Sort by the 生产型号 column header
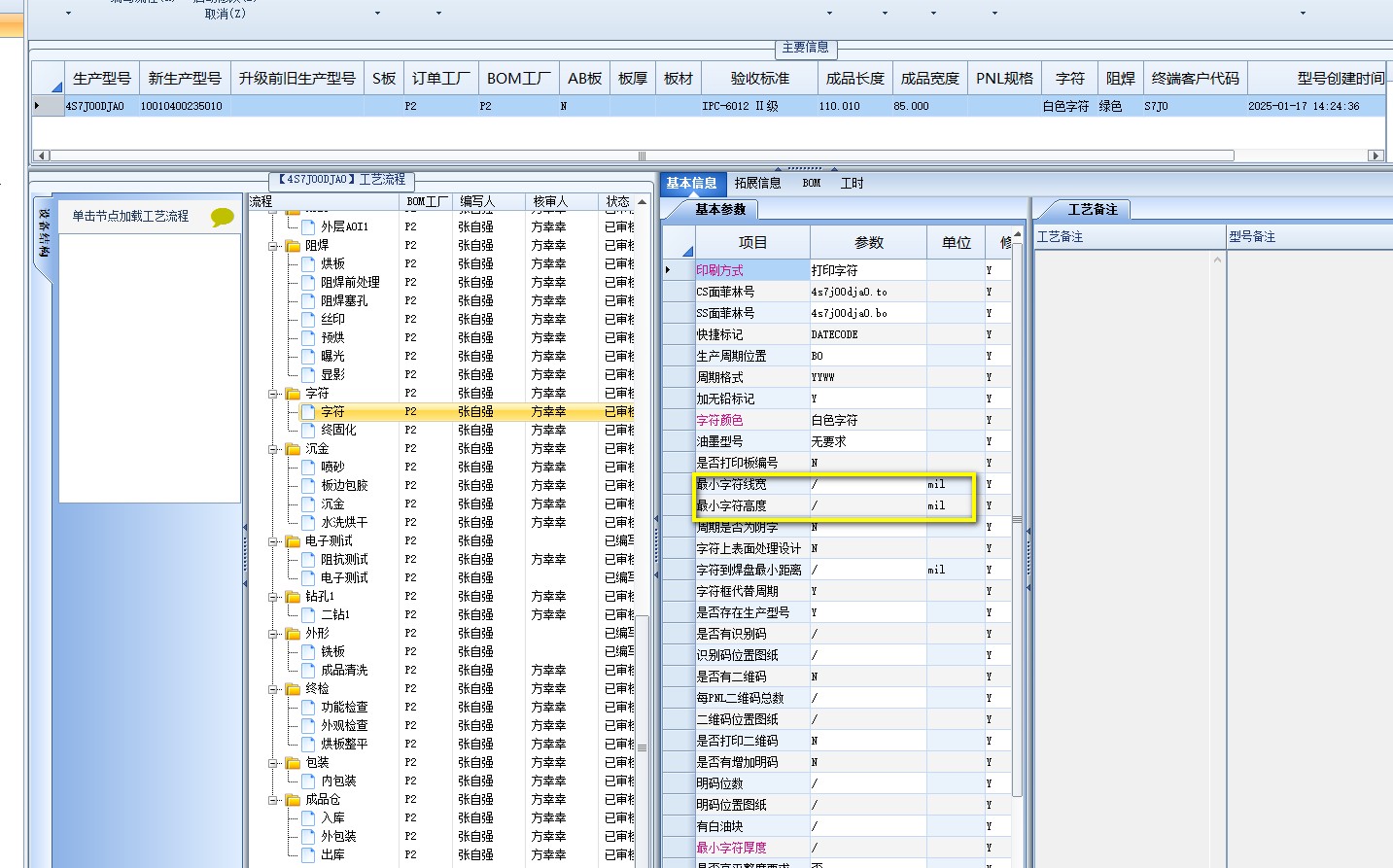 [x=101, y=78]
